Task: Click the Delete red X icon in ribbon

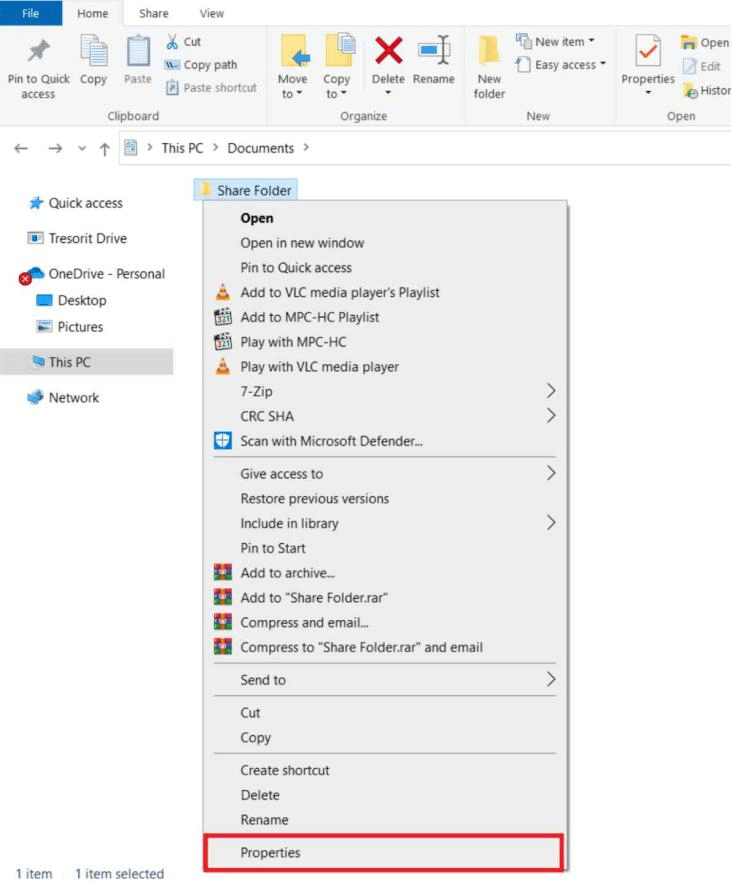Action: [388, 50]
